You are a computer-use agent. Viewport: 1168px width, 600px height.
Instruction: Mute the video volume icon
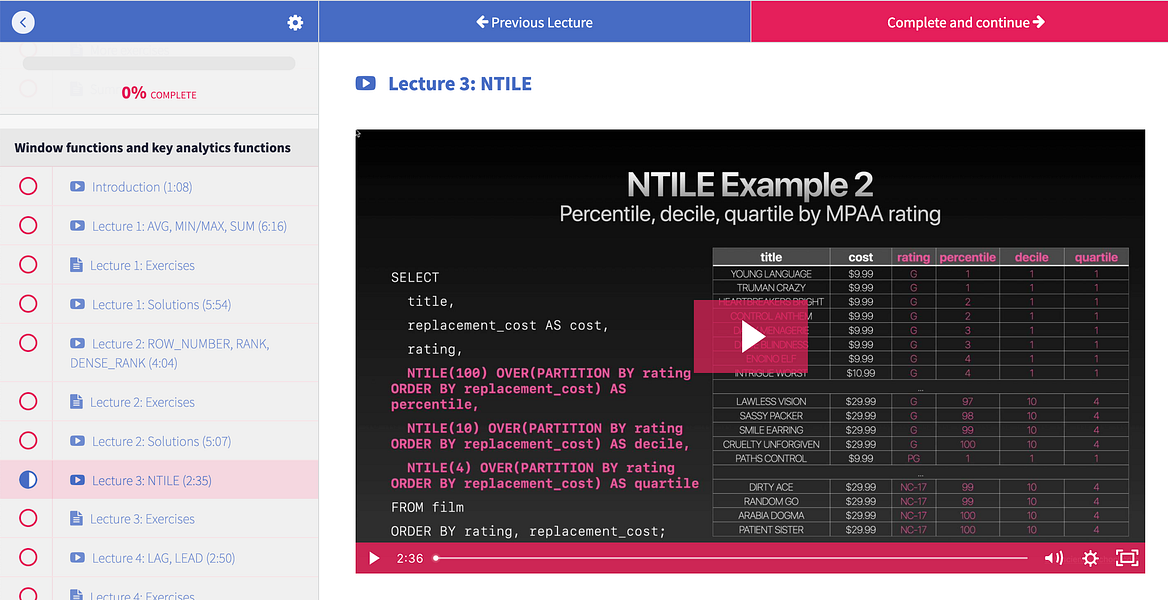click(1053, 558)
